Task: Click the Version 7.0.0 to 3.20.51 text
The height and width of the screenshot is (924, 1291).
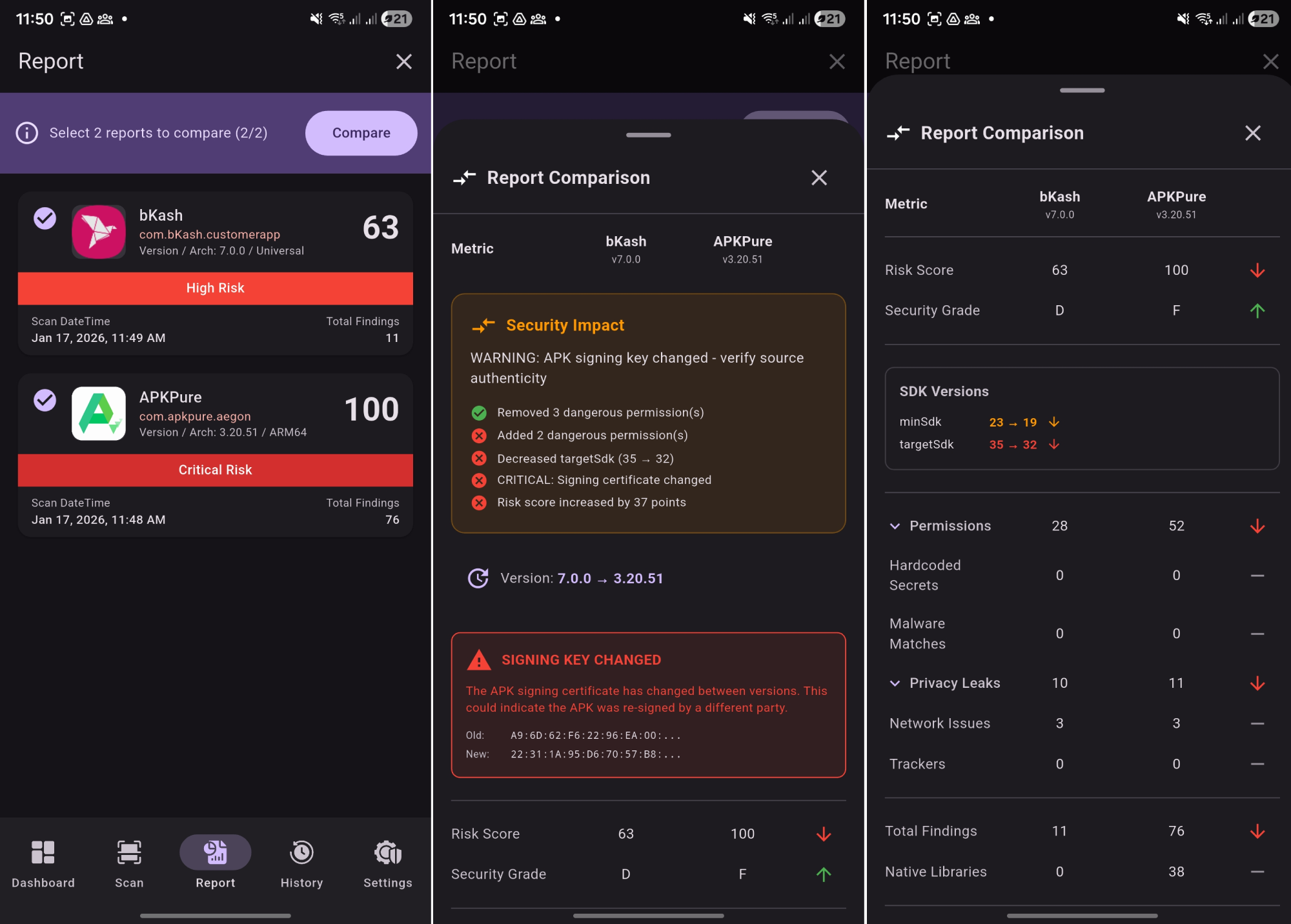Action: coord(582,579)
